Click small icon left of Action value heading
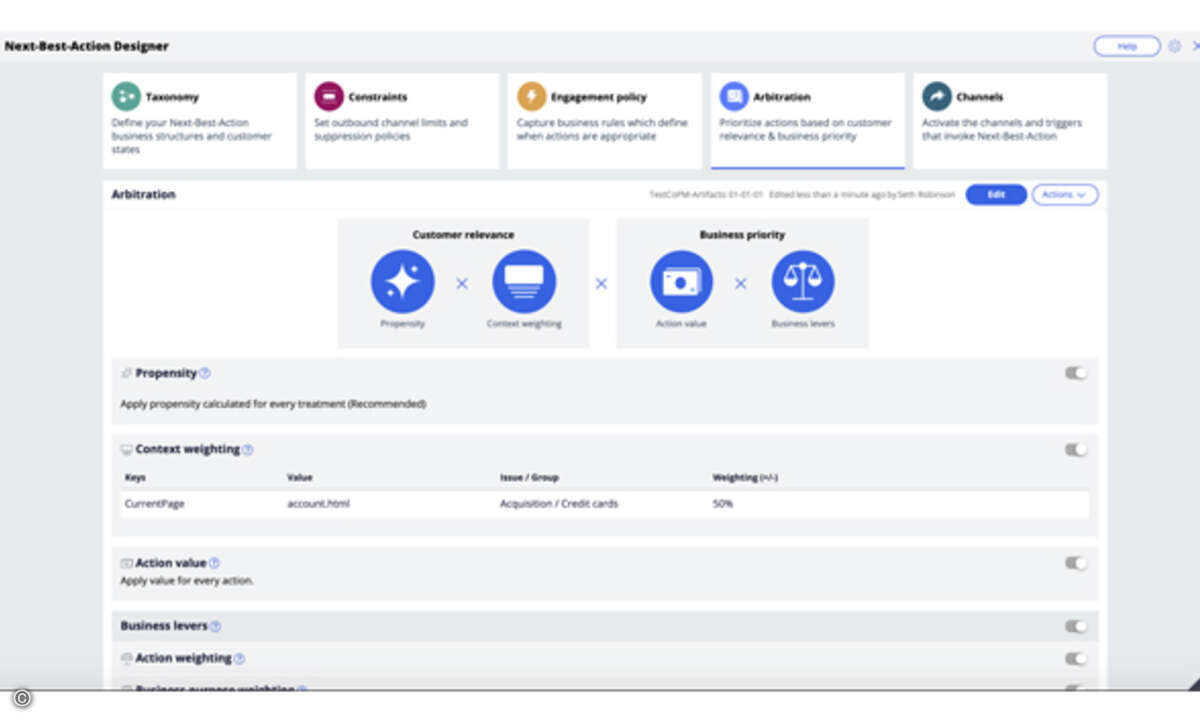Viewport: 1200px width, 720px height. point(126,563)
